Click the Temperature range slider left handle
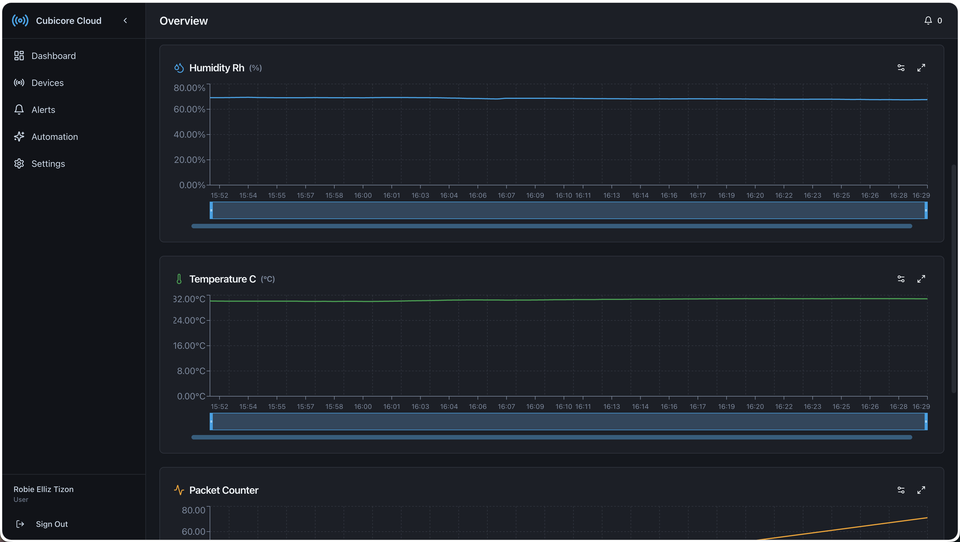 pos(211,421)
